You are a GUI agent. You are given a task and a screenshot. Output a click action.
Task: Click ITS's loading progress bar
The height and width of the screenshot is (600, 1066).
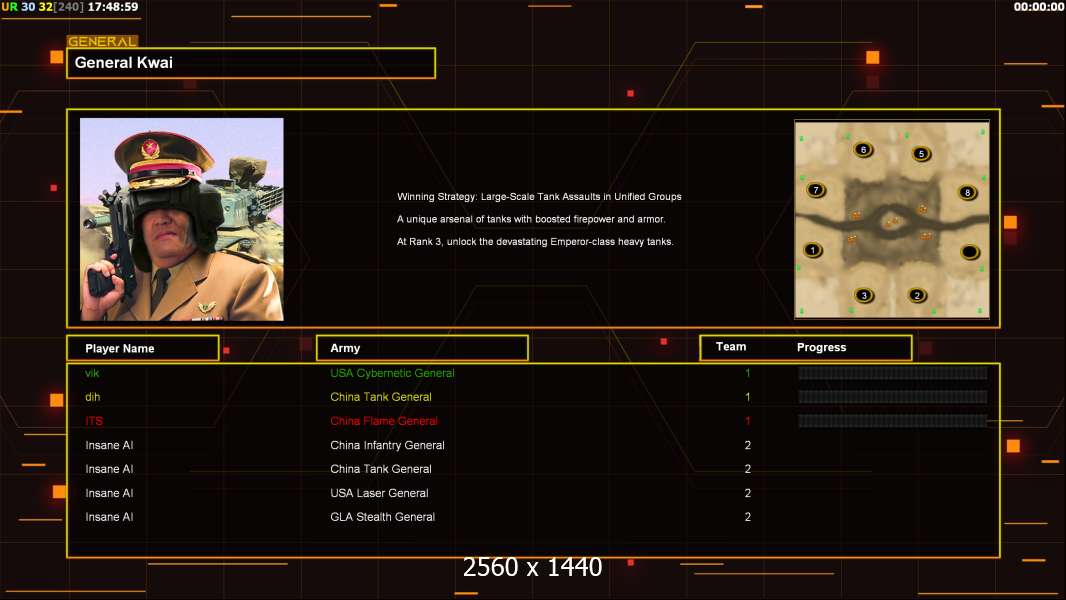893,421
